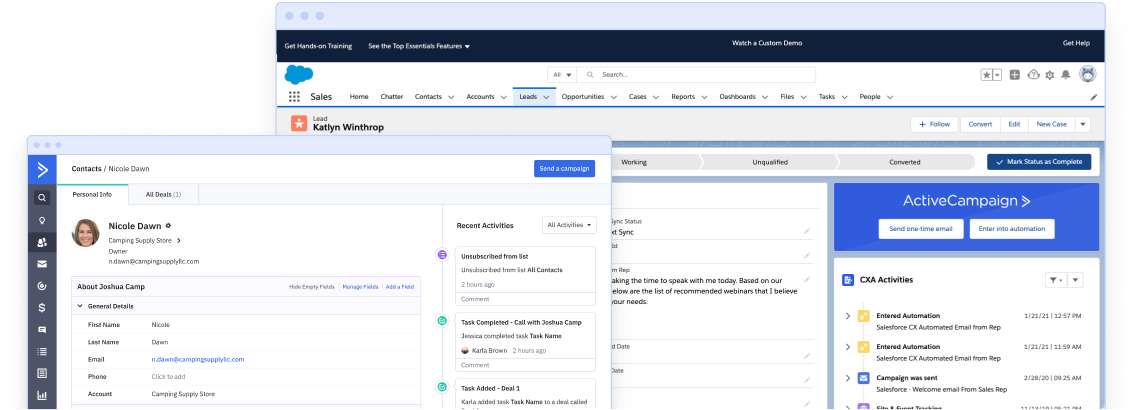
Task: Open the user avatar profile menu
Action: [1088, 75]
